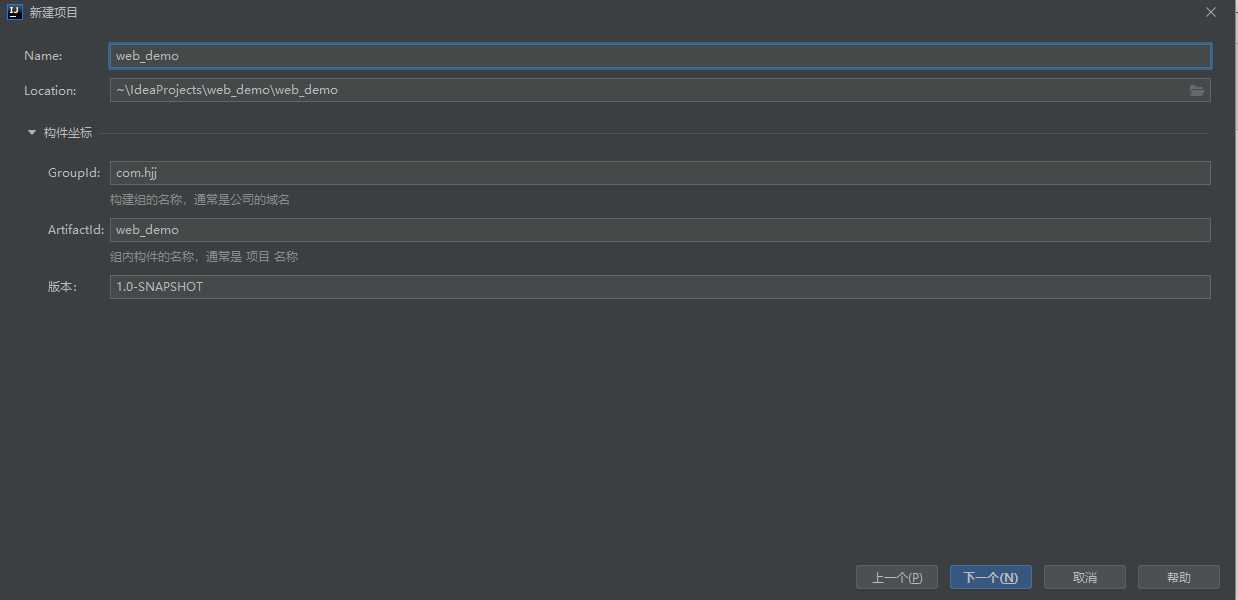Click the Location: label
1238x600 pixels.
50,91
